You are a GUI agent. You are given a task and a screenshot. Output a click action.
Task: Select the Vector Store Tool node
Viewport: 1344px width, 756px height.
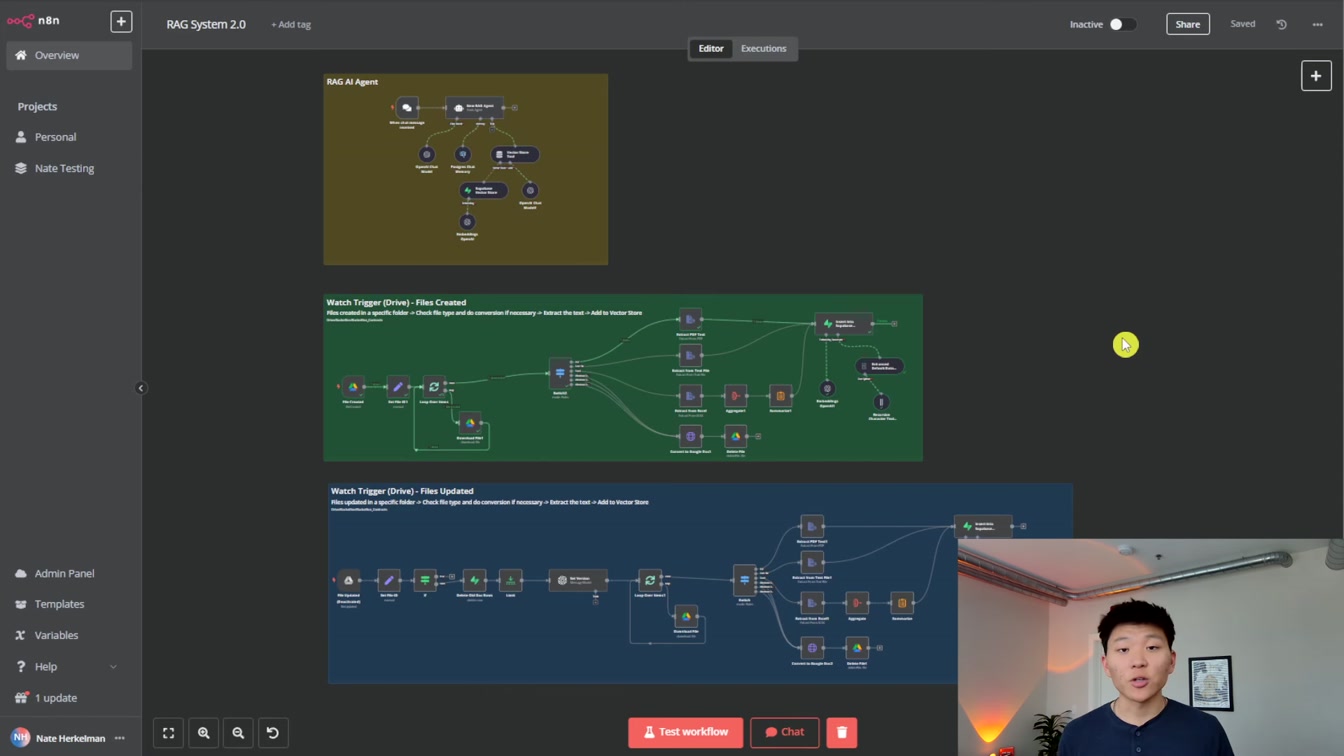point(515,154)
